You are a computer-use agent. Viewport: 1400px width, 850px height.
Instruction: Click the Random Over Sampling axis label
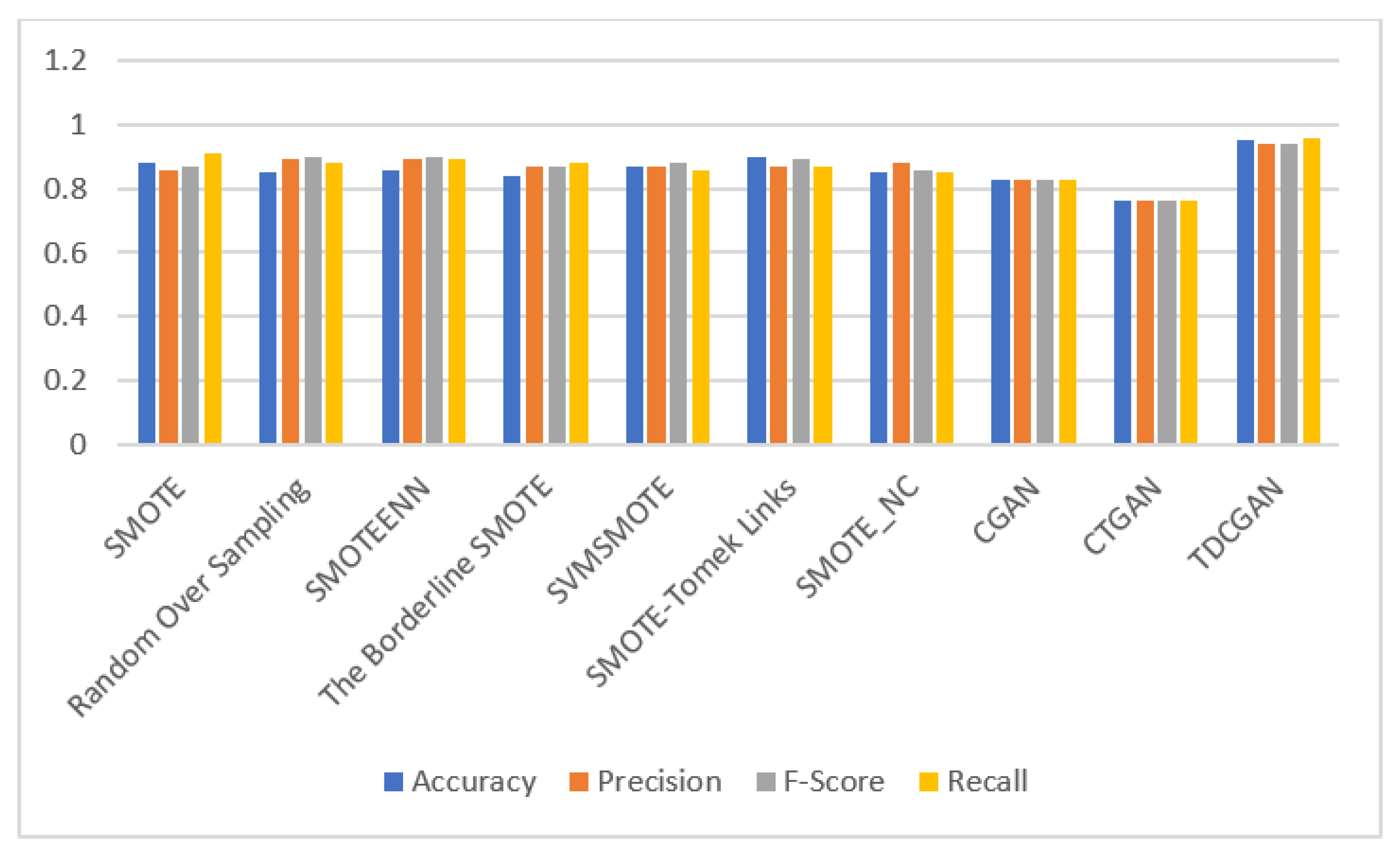pos(190,597)
